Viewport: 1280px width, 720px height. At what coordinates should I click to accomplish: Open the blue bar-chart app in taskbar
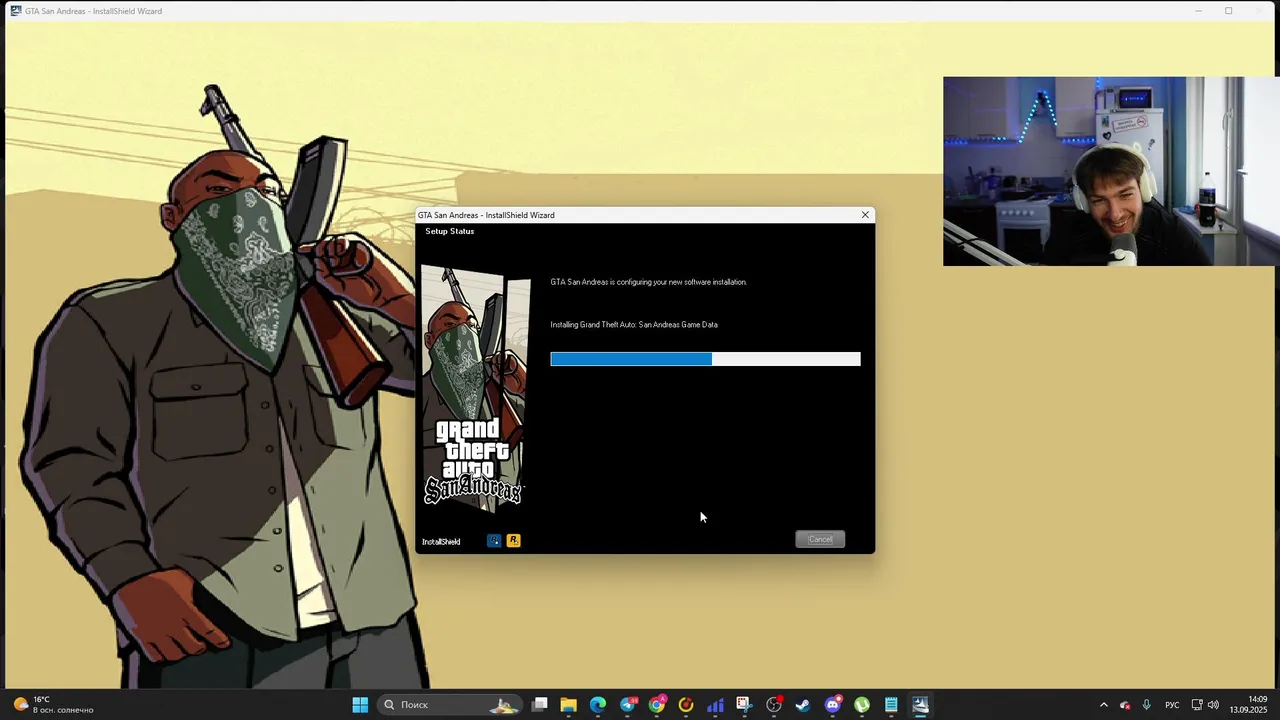pos(715,705)
